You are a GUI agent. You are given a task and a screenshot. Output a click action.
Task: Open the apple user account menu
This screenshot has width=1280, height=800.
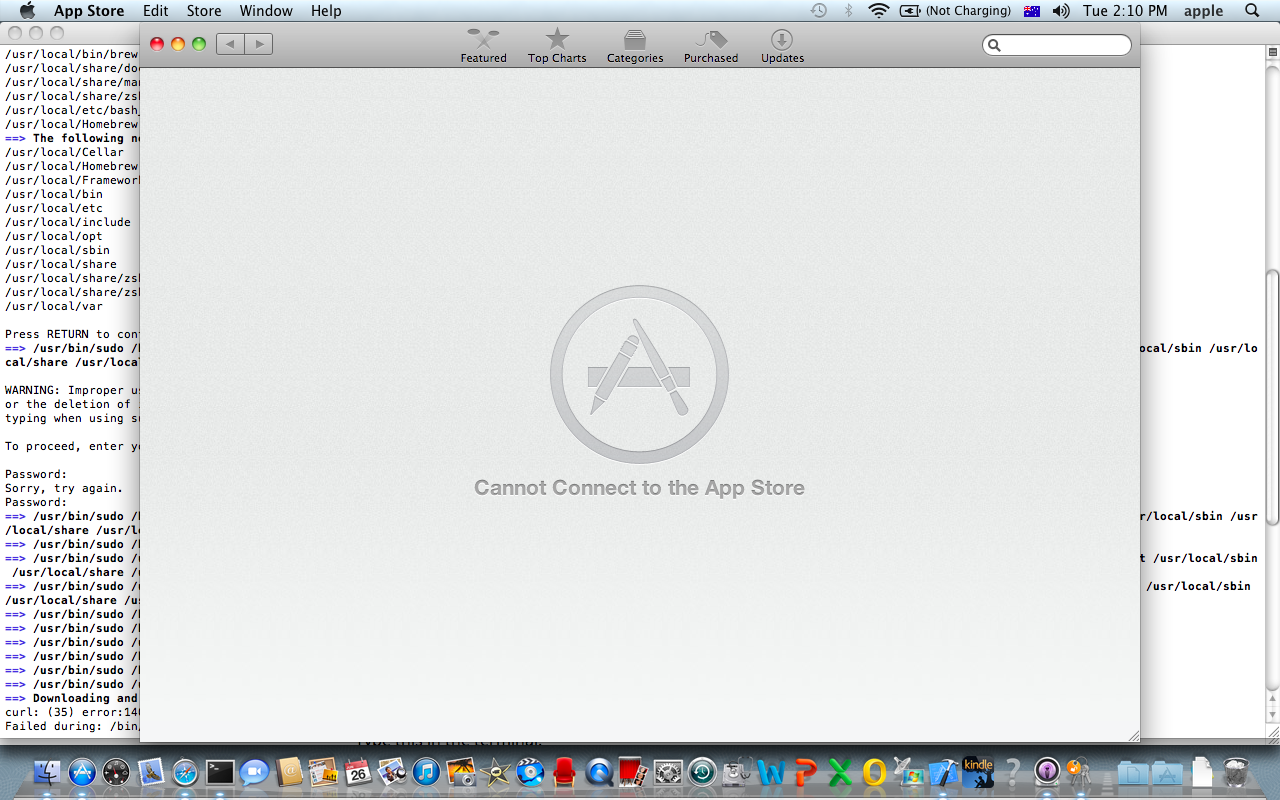point(1204,11)
